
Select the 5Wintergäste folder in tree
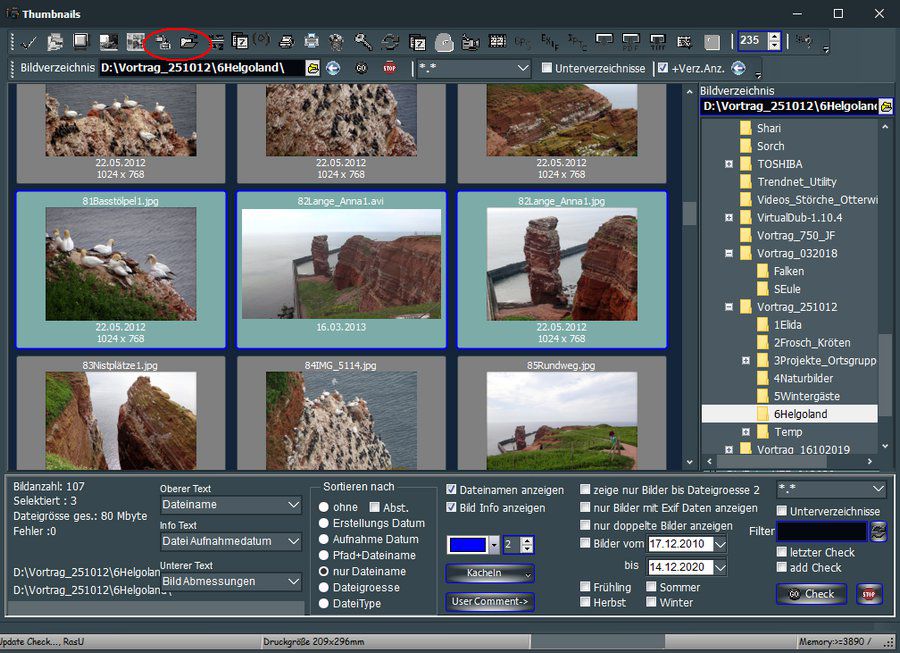point(809,396)
